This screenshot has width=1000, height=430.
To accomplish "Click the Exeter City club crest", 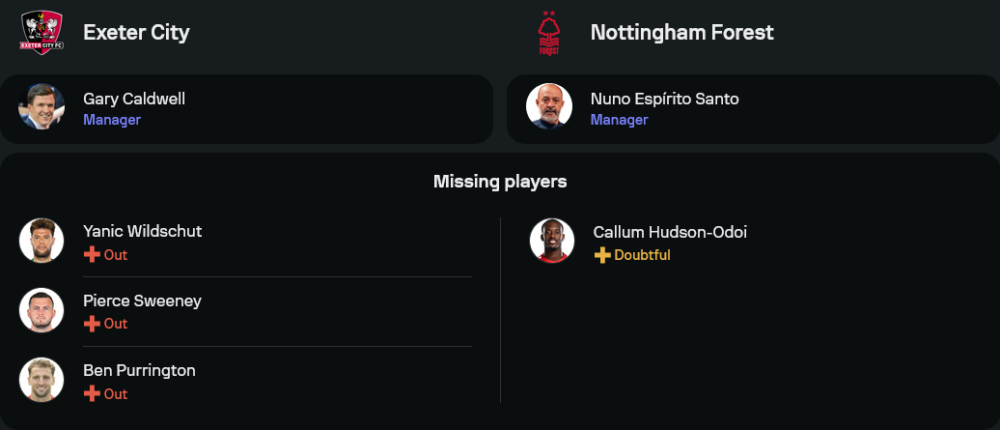I will [x=42, y=32].
